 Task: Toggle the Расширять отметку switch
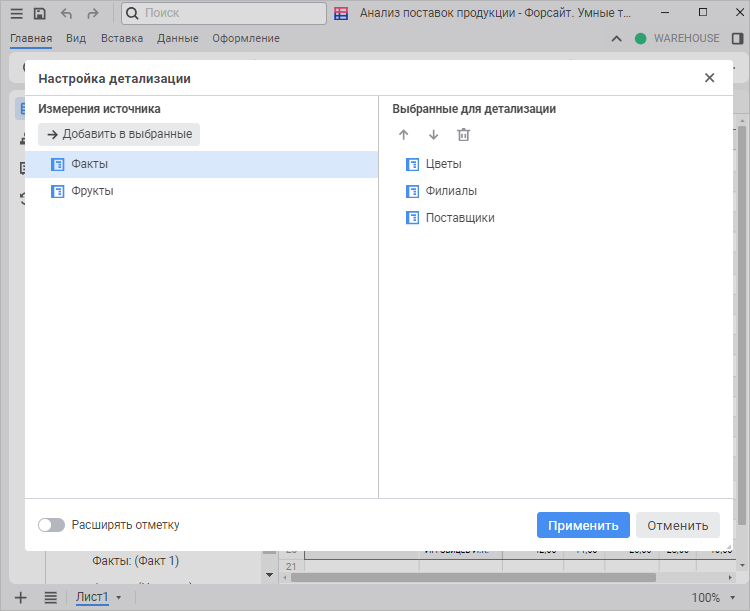pyautogui.click(x=51, y=525)
